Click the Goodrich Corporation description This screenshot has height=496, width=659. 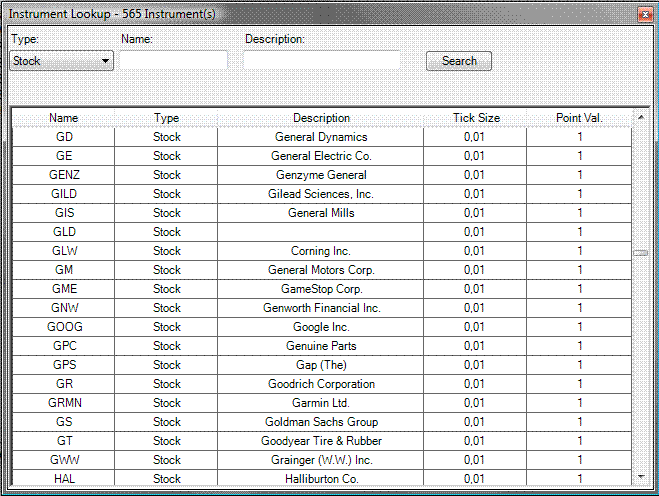(321, 384)
